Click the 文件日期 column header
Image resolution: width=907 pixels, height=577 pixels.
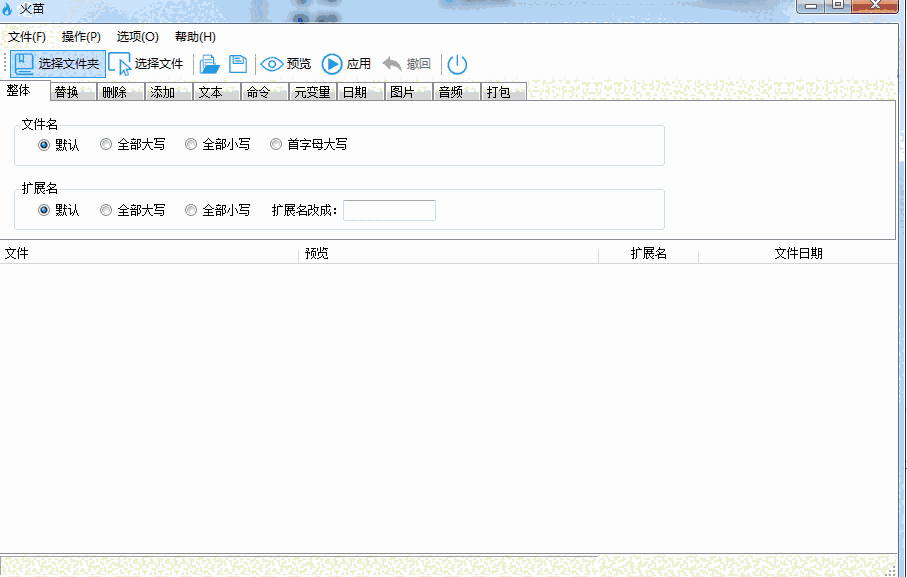[797, 253]
